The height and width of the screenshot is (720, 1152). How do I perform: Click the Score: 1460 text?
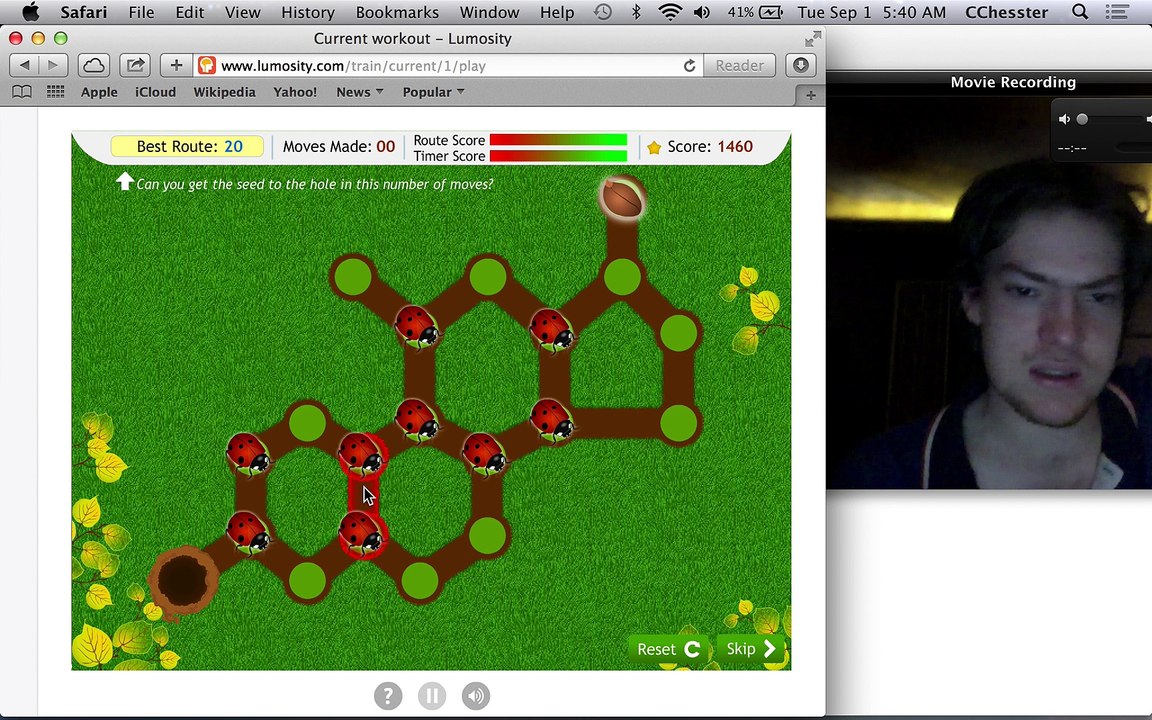[710, 146]
